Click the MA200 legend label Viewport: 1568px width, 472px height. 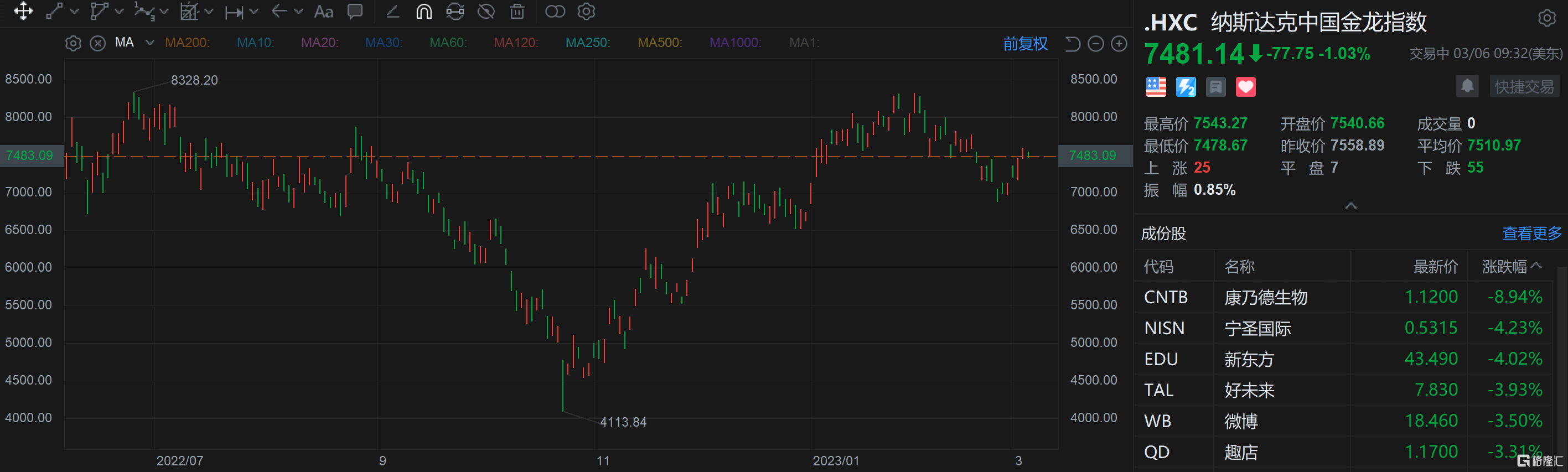(187, 43)
